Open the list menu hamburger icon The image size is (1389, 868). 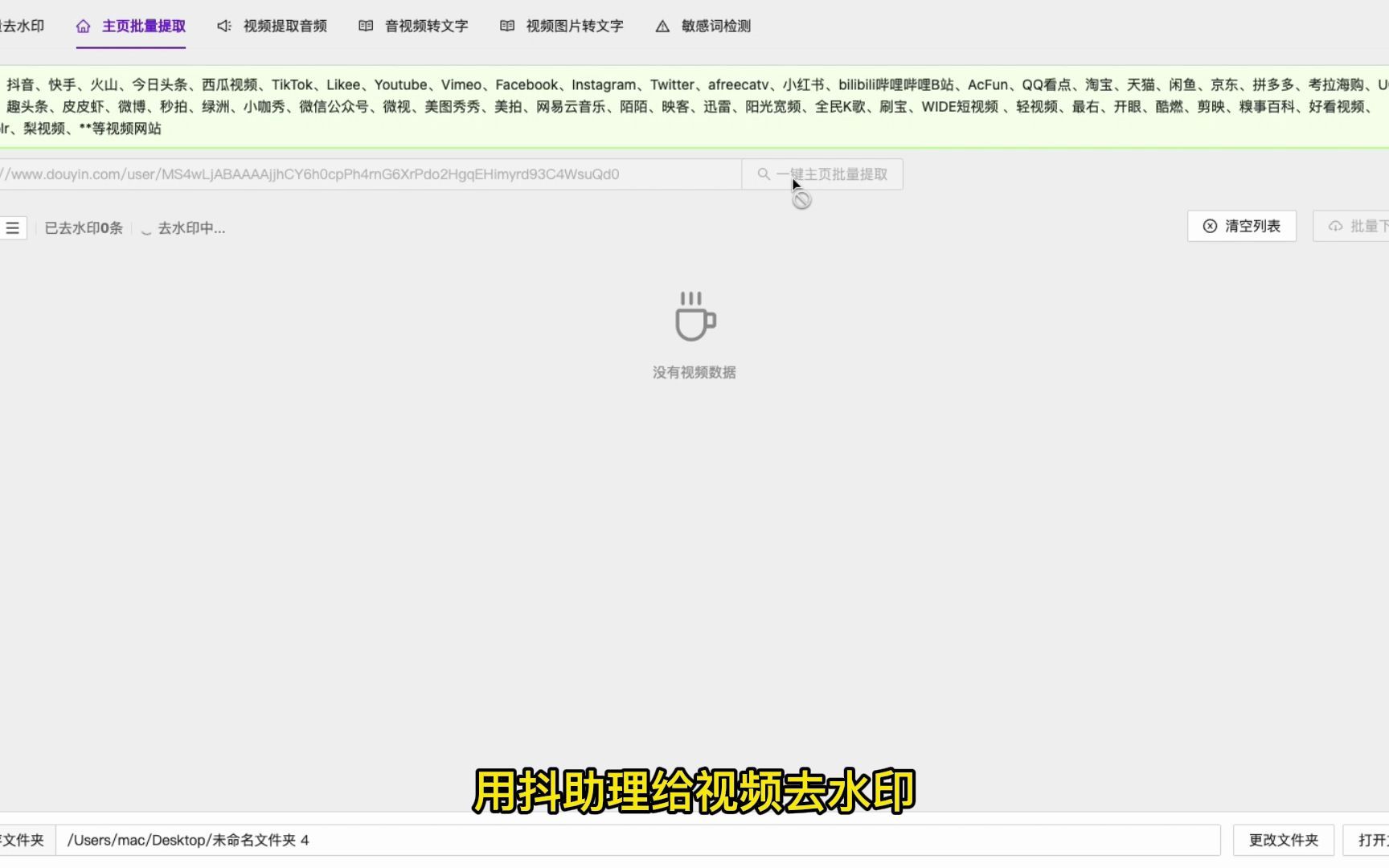(13, 228)
